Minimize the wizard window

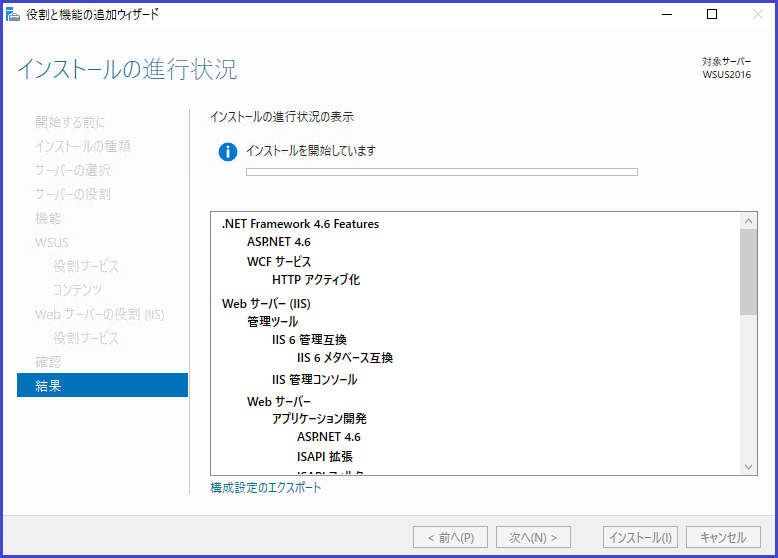point(667,14)
